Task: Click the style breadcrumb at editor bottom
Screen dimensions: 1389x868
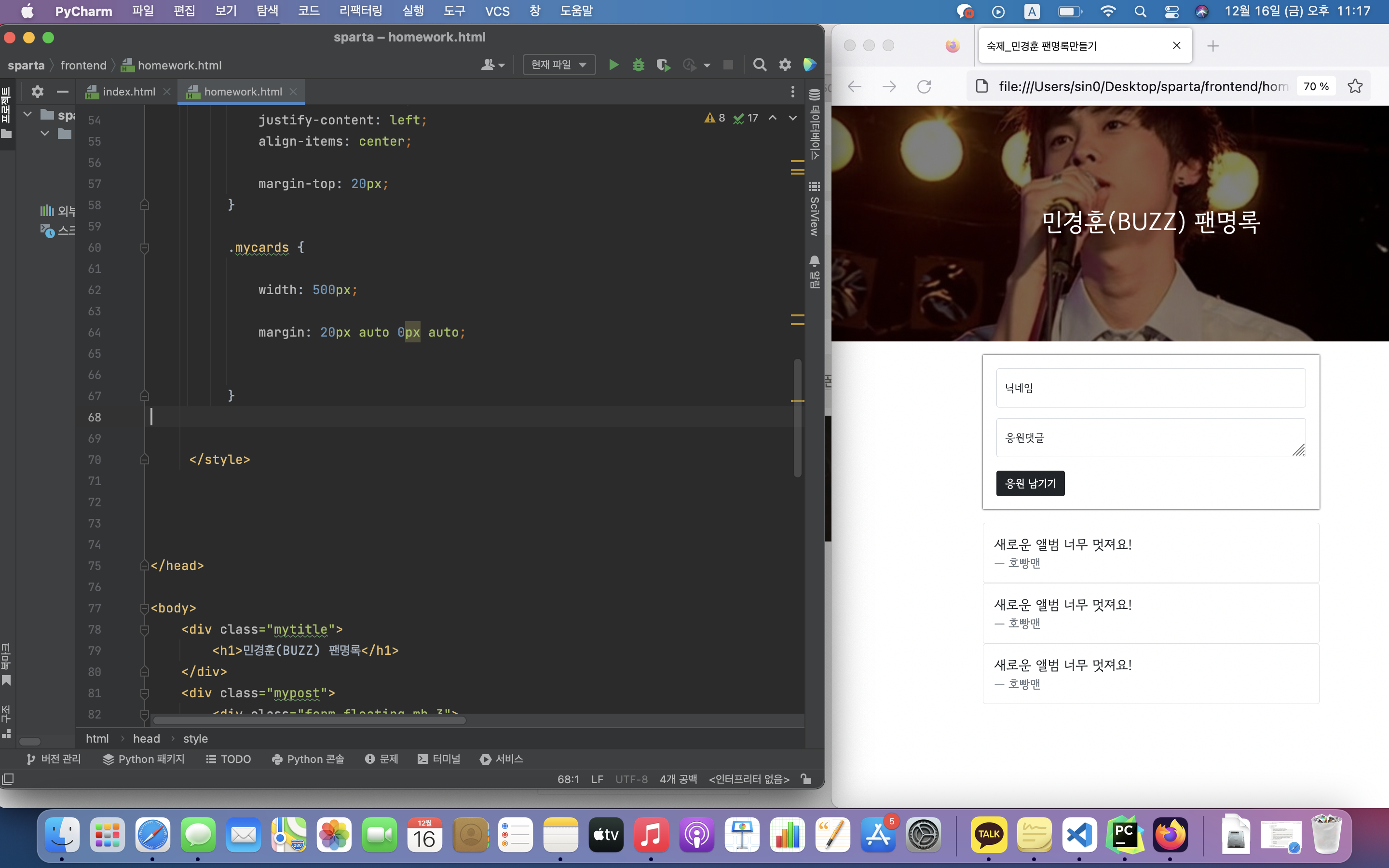Action: click(195, 739)
